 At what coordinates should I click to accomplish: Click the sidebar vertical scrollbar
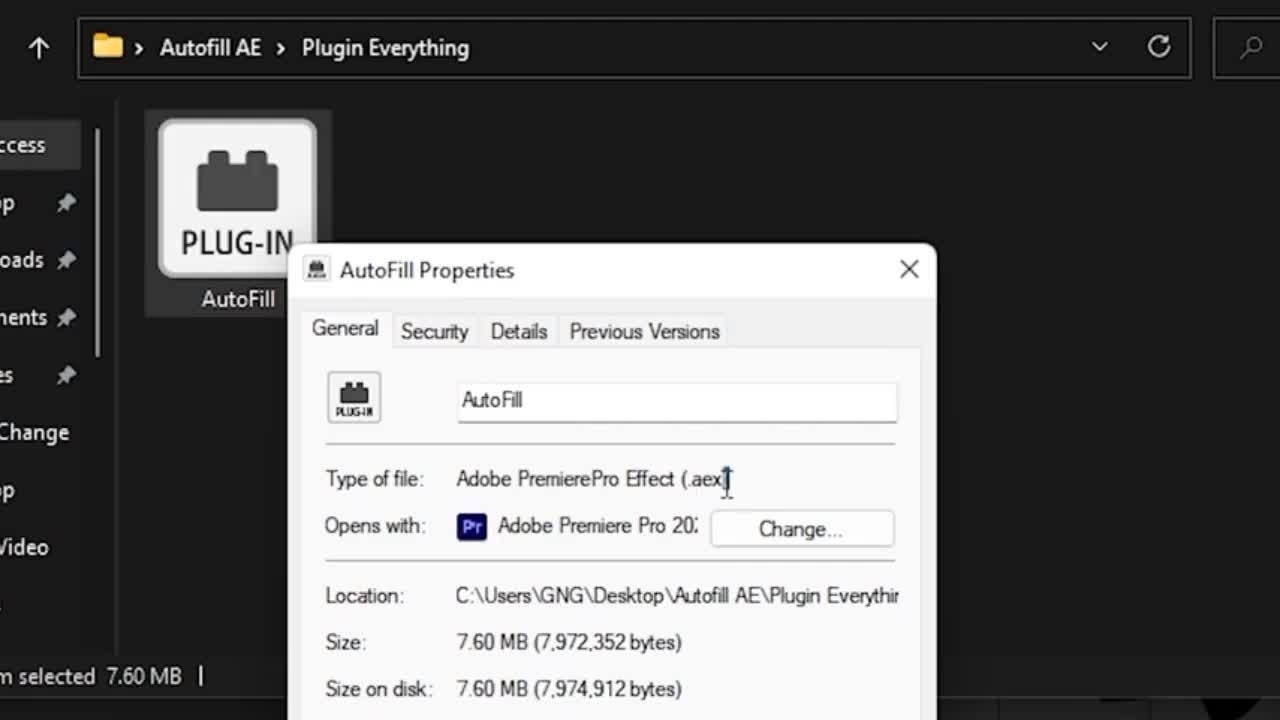click(97, 240)
